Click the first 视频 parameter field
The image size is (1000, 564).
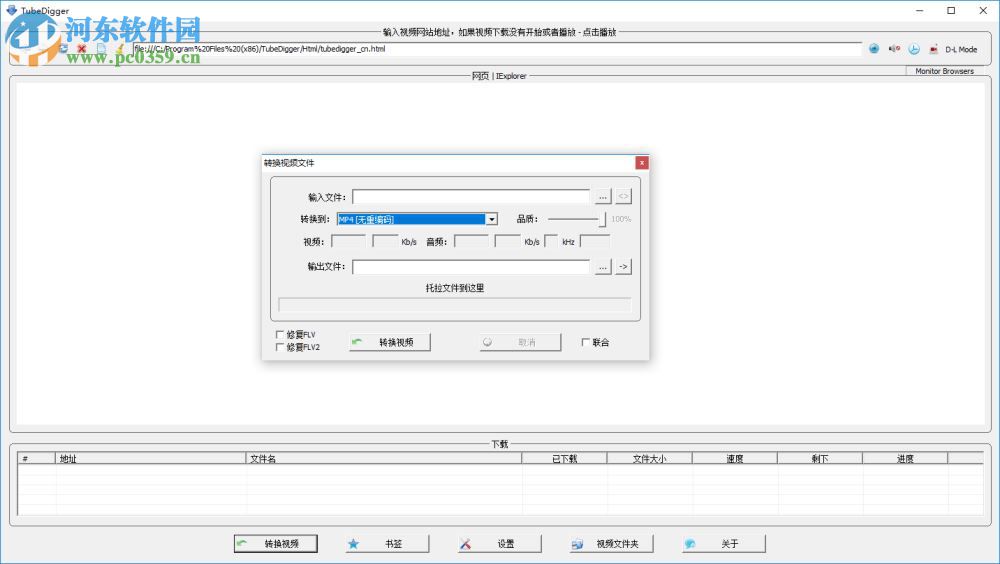(x=349, y=241)
